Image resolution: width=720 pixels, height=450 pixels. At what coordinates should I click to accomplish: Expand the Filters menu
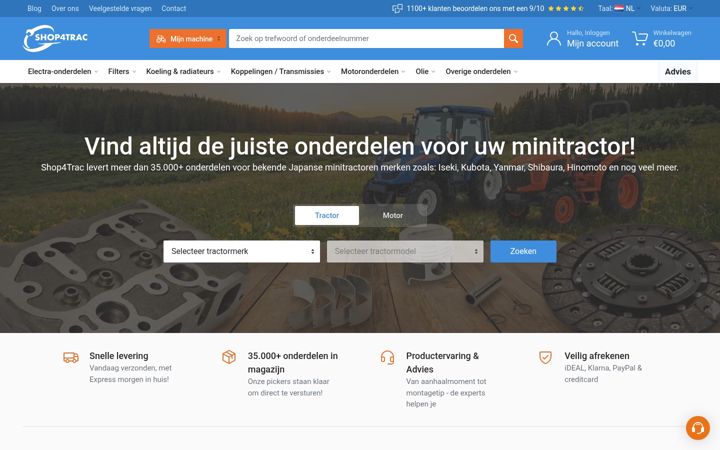click(122, 72)
